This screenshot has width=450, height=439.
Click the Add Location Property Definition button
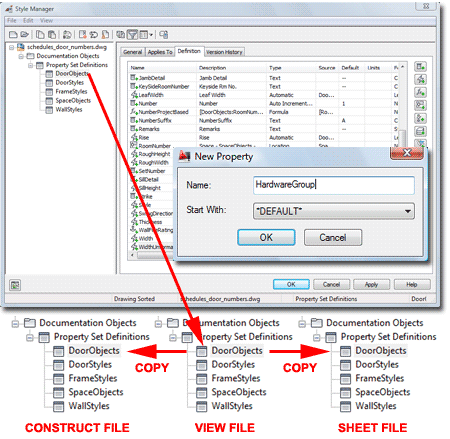point(420,105)
